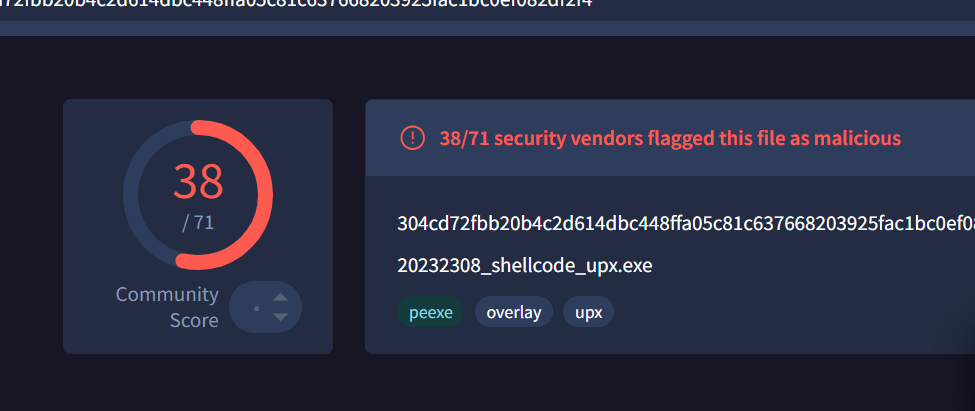Click the dot inside the community score pill

[256, 308]
